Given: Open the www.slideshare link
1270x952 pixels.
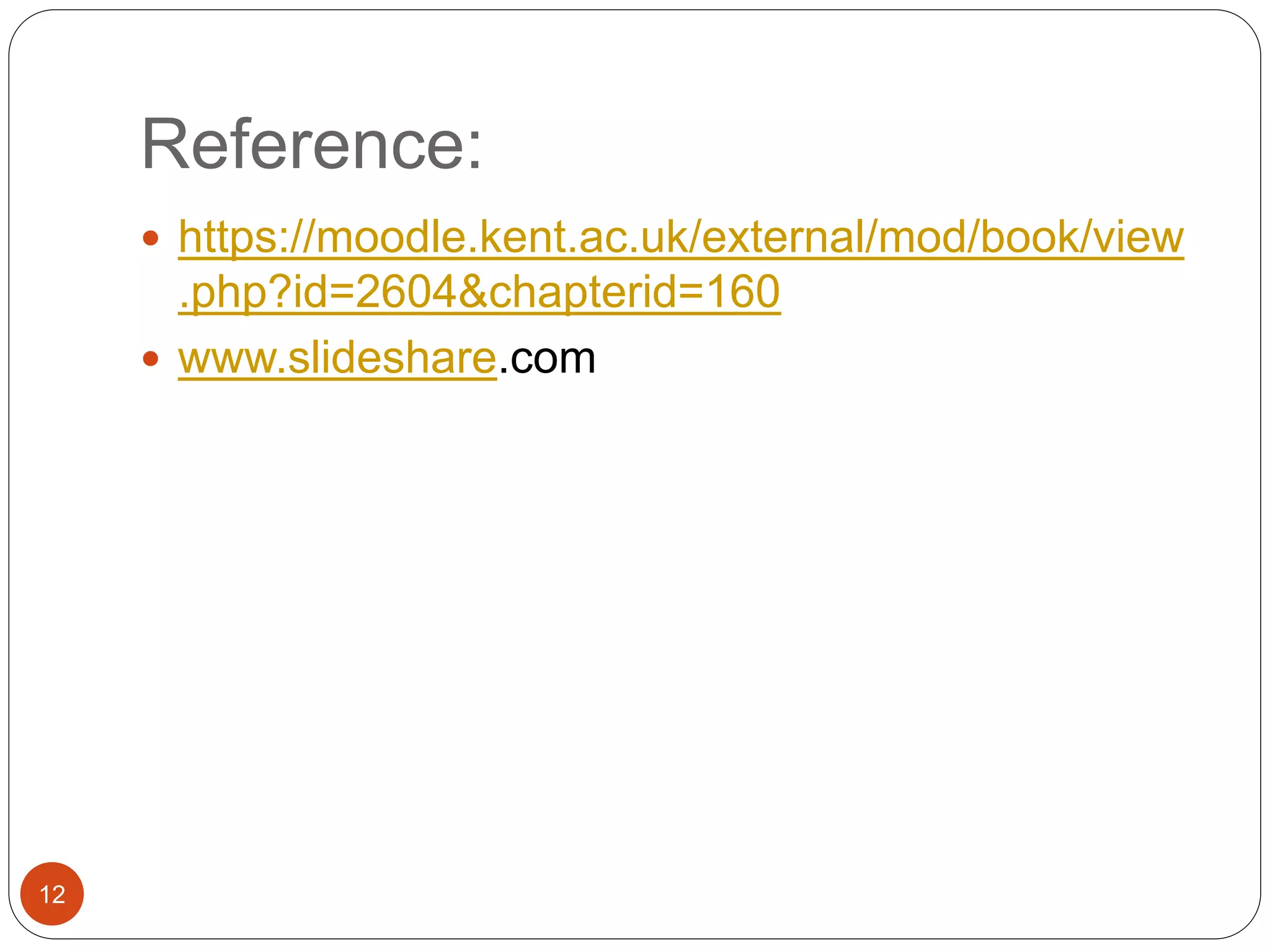Looking at the screenshot, I should pyautogui.click(x=337, y=359).
